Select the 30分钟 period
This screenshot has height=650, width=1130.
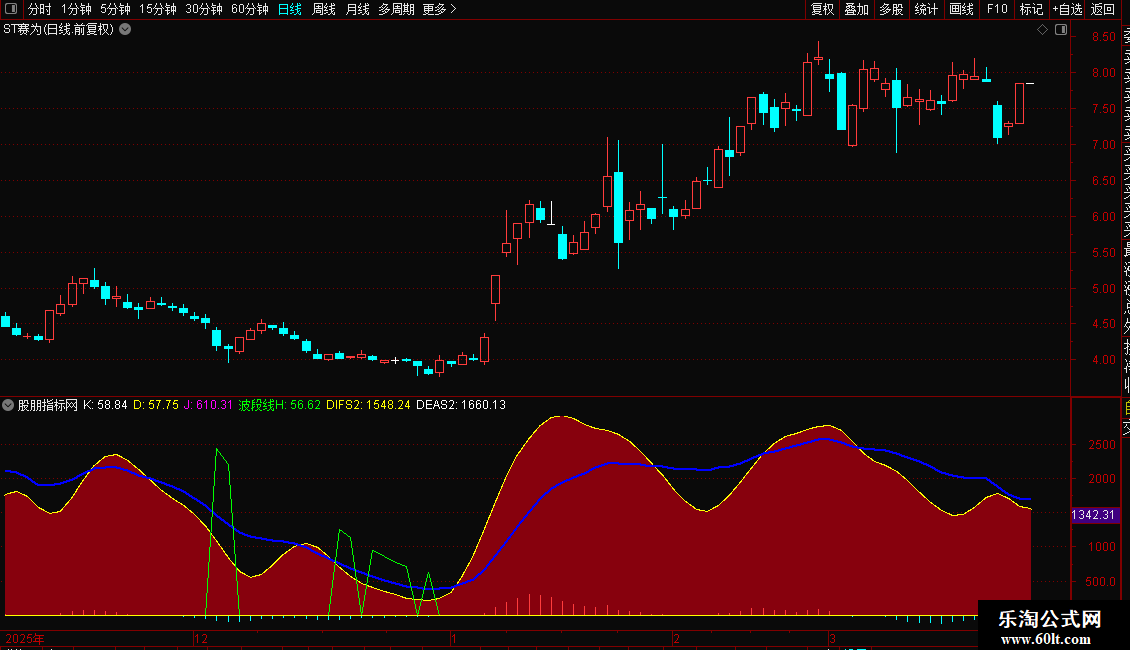[x=204, y=9]
